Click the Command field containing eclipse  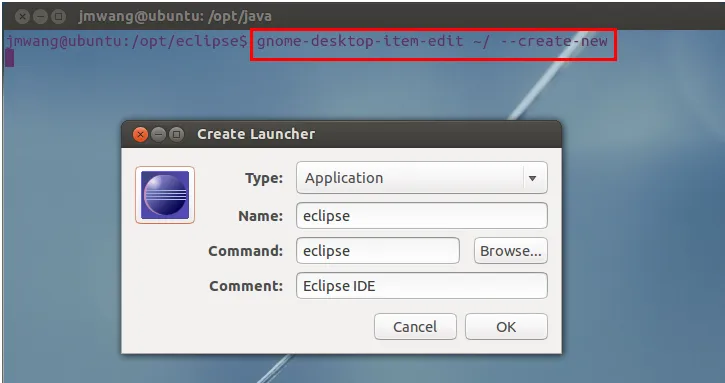point(378,251)
